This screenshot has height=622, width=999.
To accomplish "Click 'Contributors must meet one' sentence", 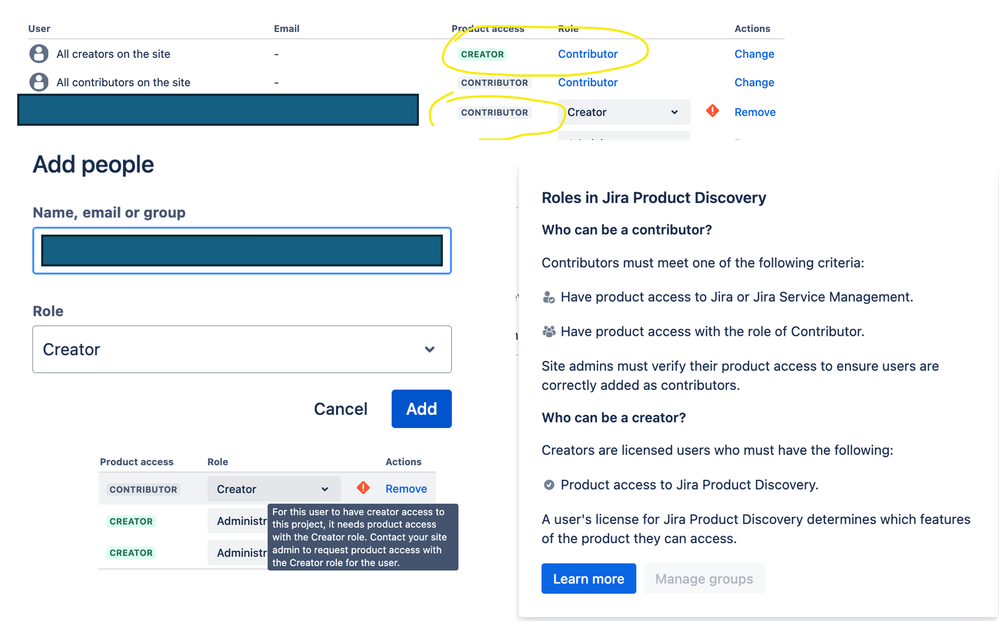I will pyautogui.click(x=703, y=263).
